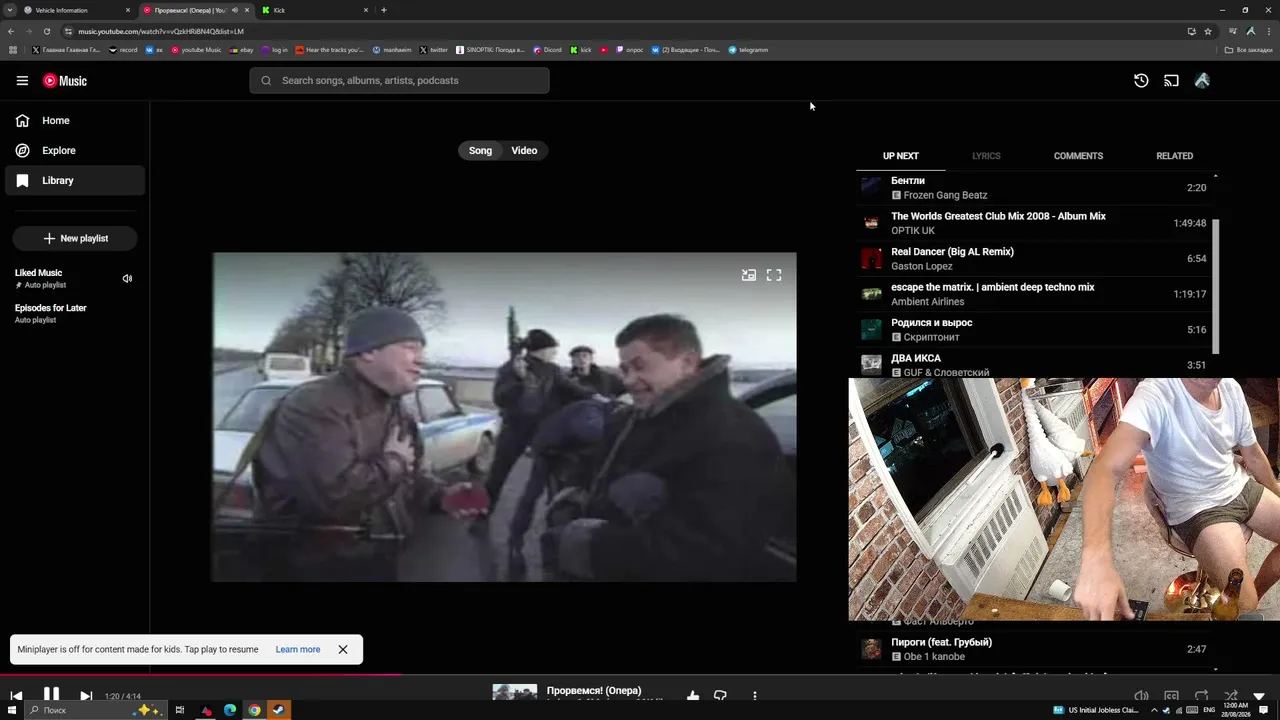Skip to the previous track
The width and height of the screenshot is (1280, 720).
16,696
